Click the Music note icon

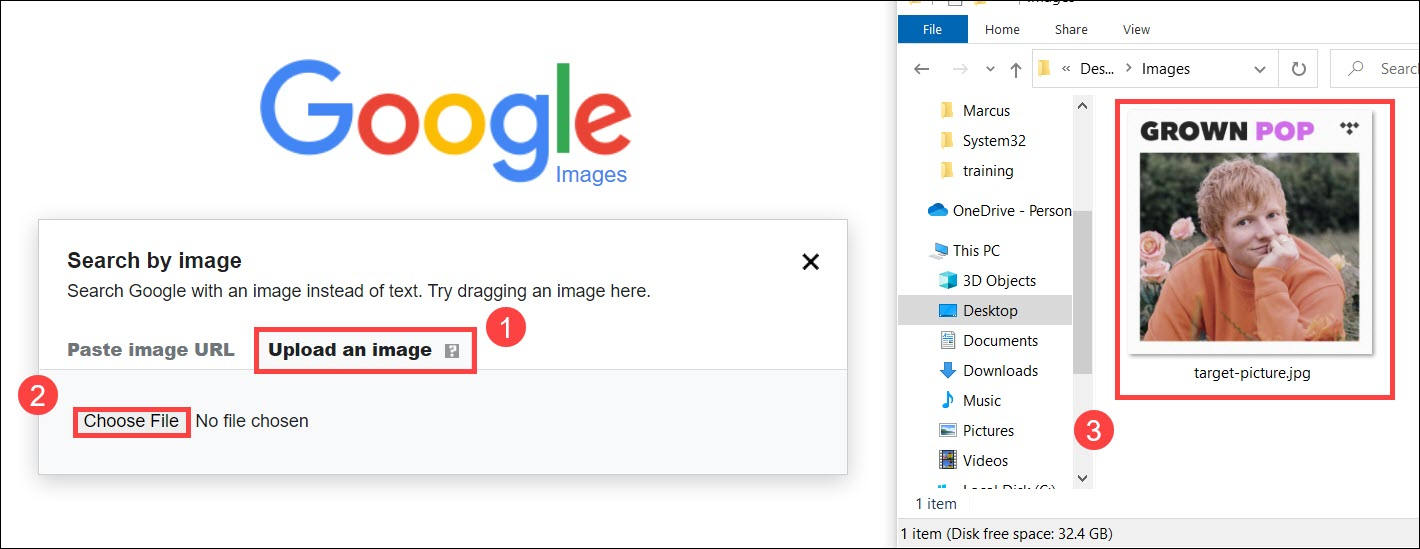[x=948, y=400]
